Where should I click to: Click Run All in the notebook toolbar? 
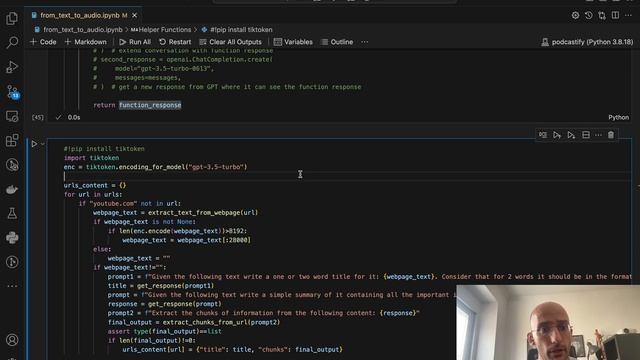(135, 42)
